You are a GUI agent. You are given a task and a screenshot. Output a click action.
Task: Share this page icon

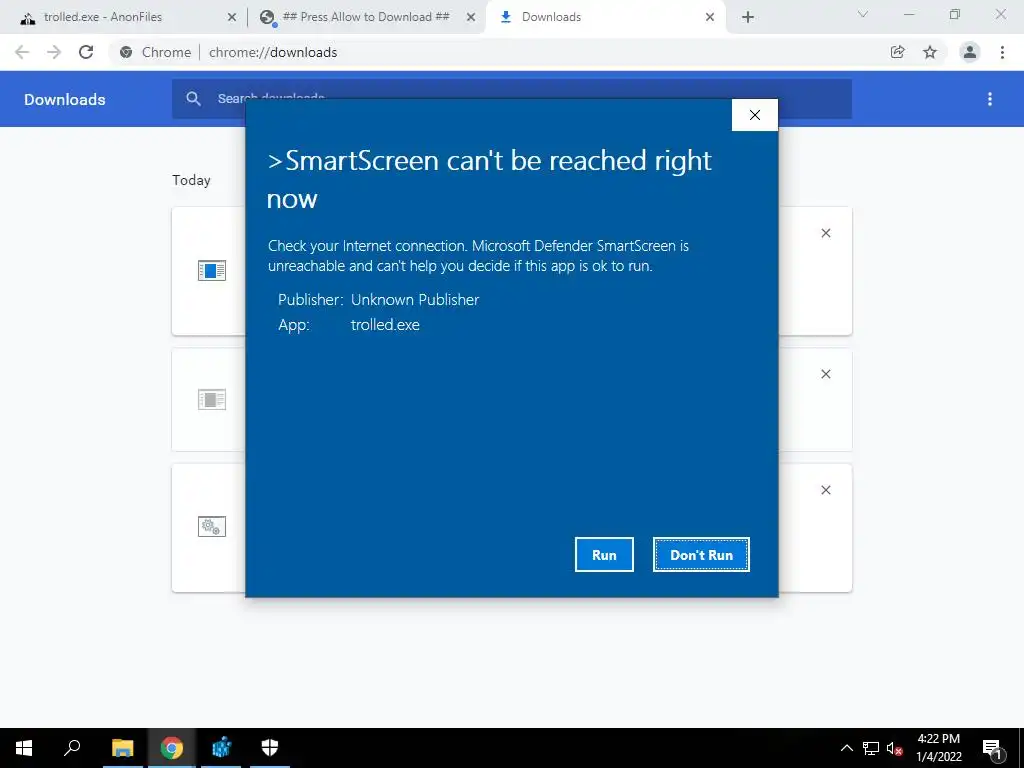(898, 52)
